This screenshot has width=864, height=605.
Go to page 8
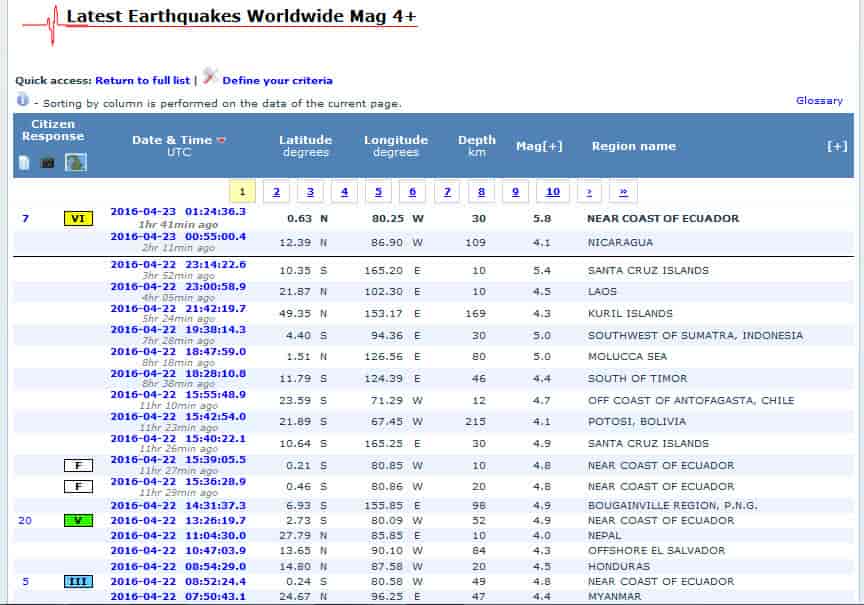coord(481,192)
